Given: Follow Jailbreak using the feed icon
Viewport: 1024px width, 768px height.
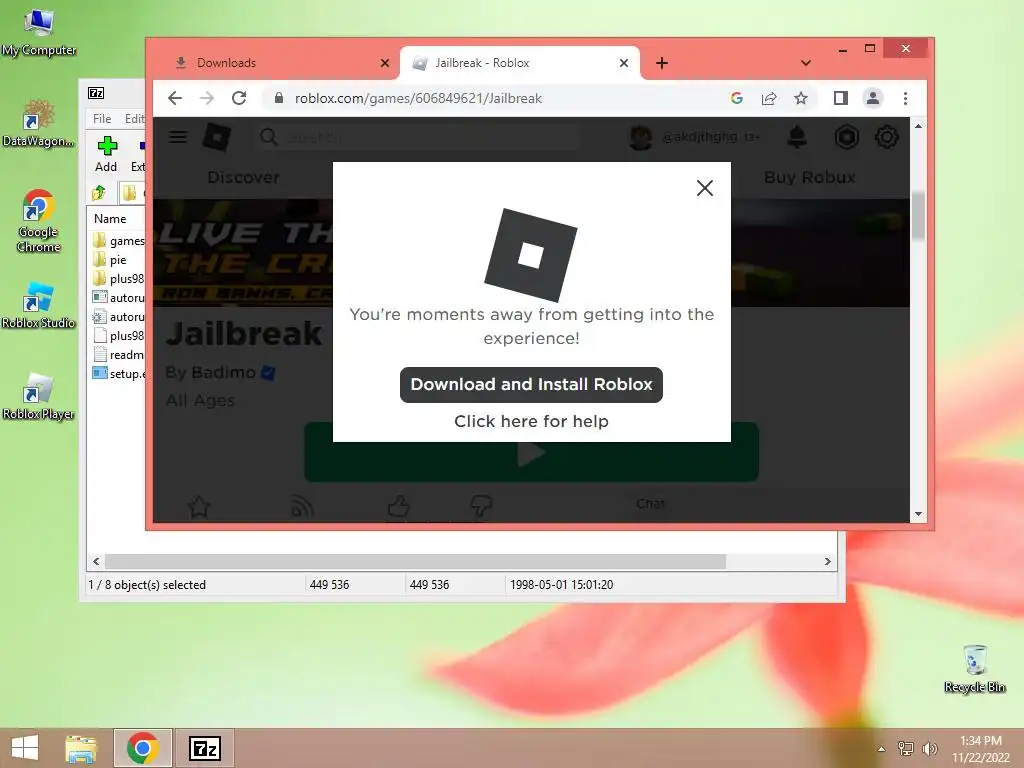Looking at the screenshot, I should point(302,506).
